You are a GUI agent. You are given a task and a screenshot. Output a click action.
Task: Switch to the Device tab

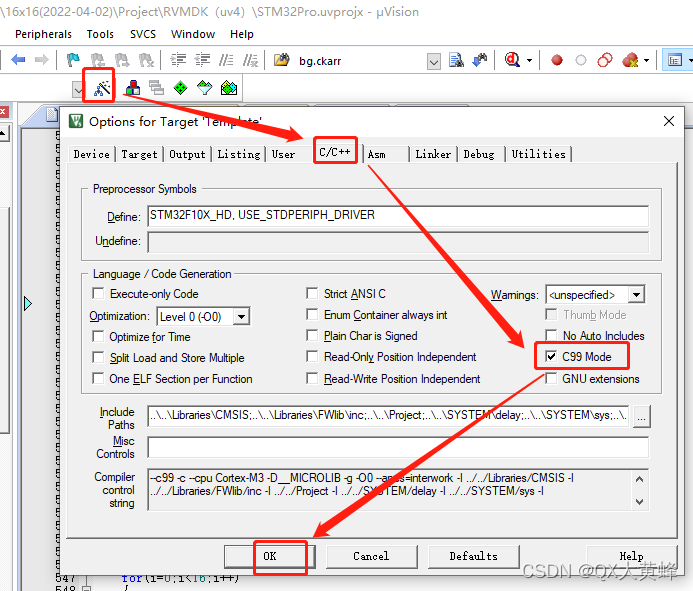click(x=91, y=154)
